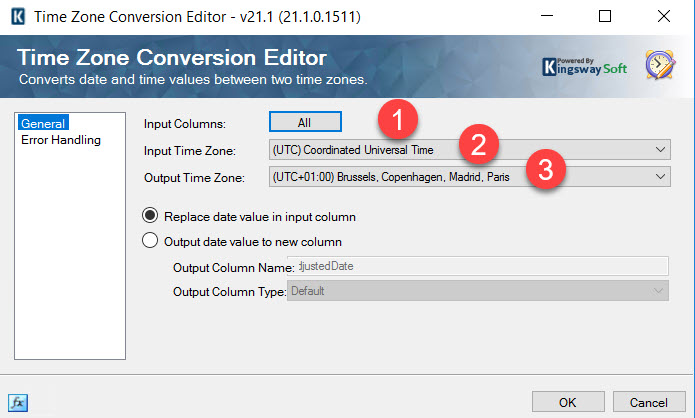Open the Output Column Type dropdown
Image resolution: width=695 pixels, height=418 pixels.
tap(477, 291)
